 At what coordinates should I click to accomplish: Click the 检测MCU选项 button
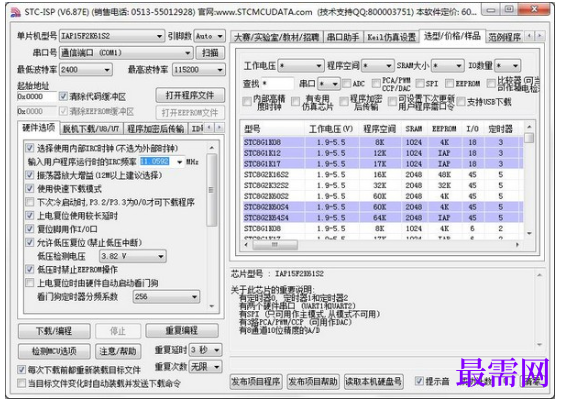tap(54, 351)
